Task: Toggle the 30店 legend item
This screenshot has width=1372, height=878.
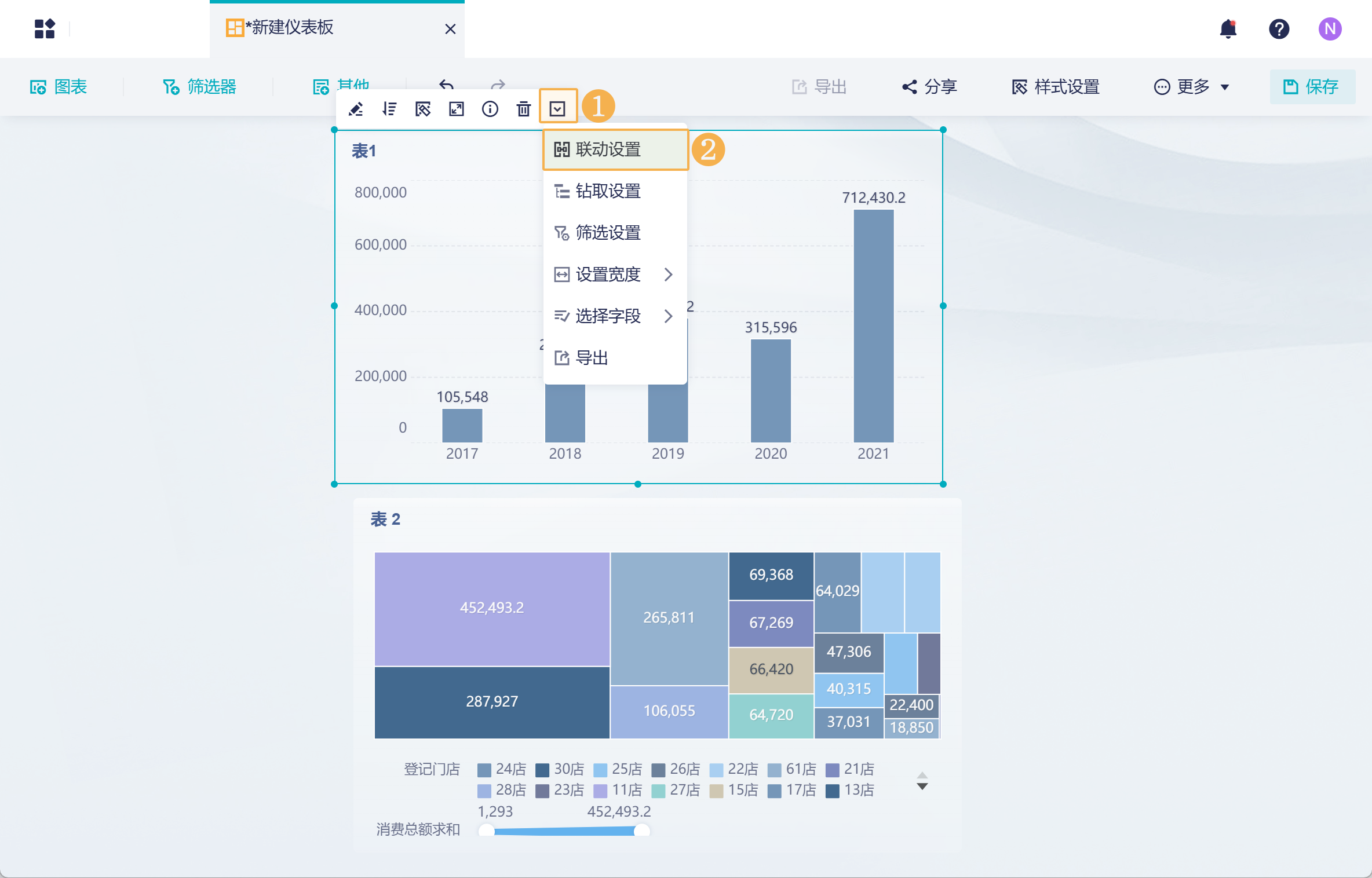Action: click(x=560, y=769)
